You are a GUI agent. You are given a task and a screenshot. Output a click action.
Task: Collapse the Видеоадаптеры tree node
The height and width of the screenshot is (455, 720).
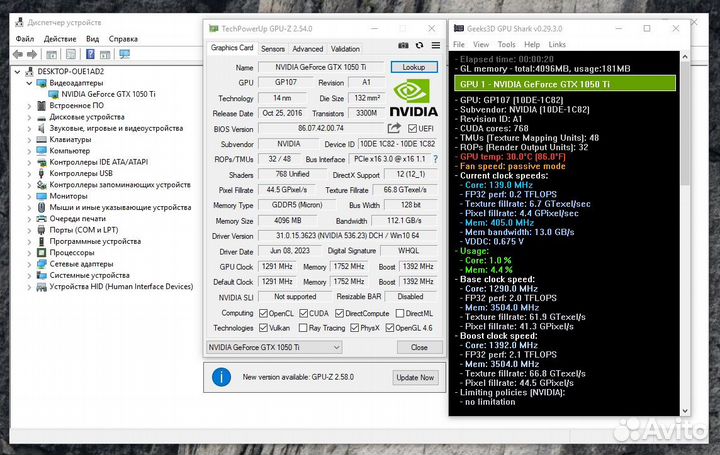click(x=29, y=83)
